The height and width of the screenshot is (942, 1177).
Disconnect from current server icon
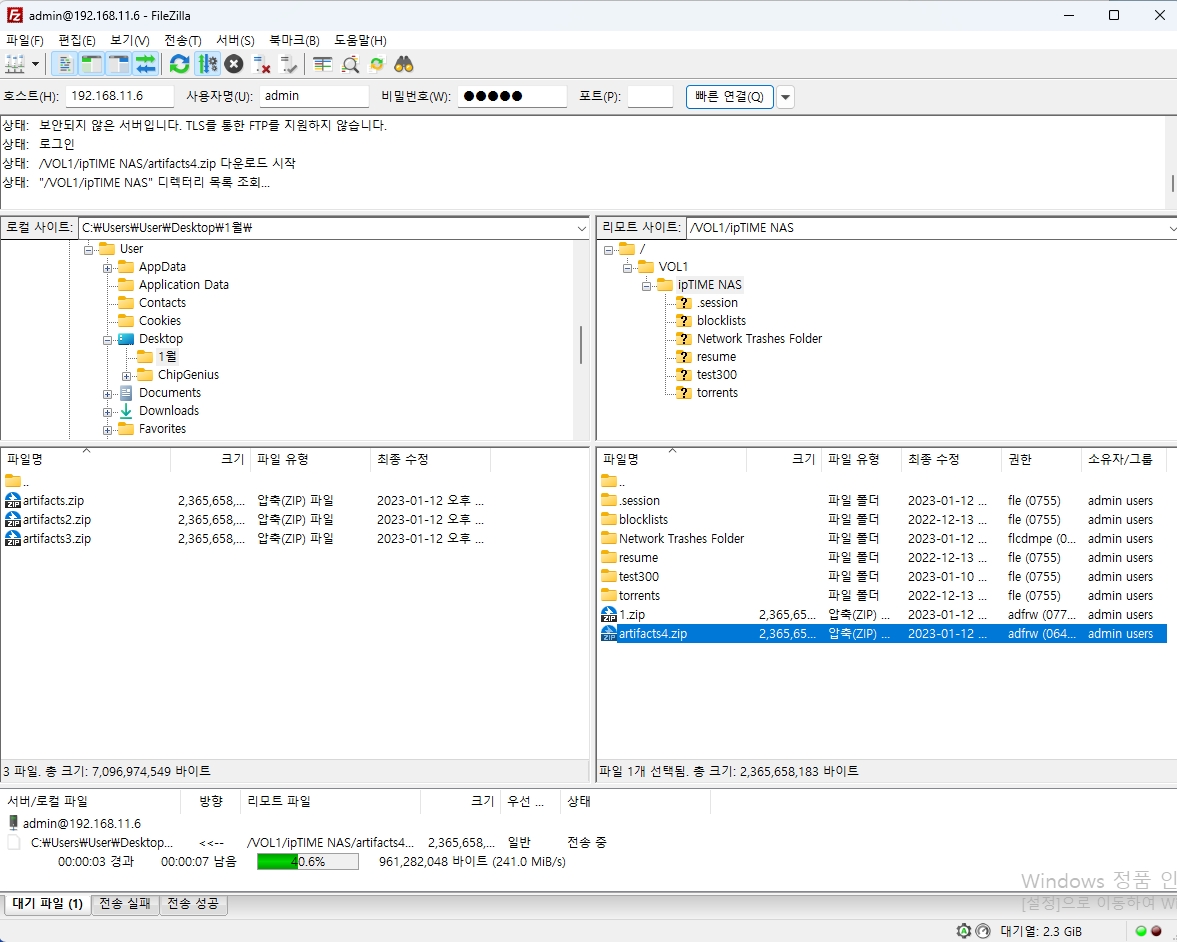(261, 65)
